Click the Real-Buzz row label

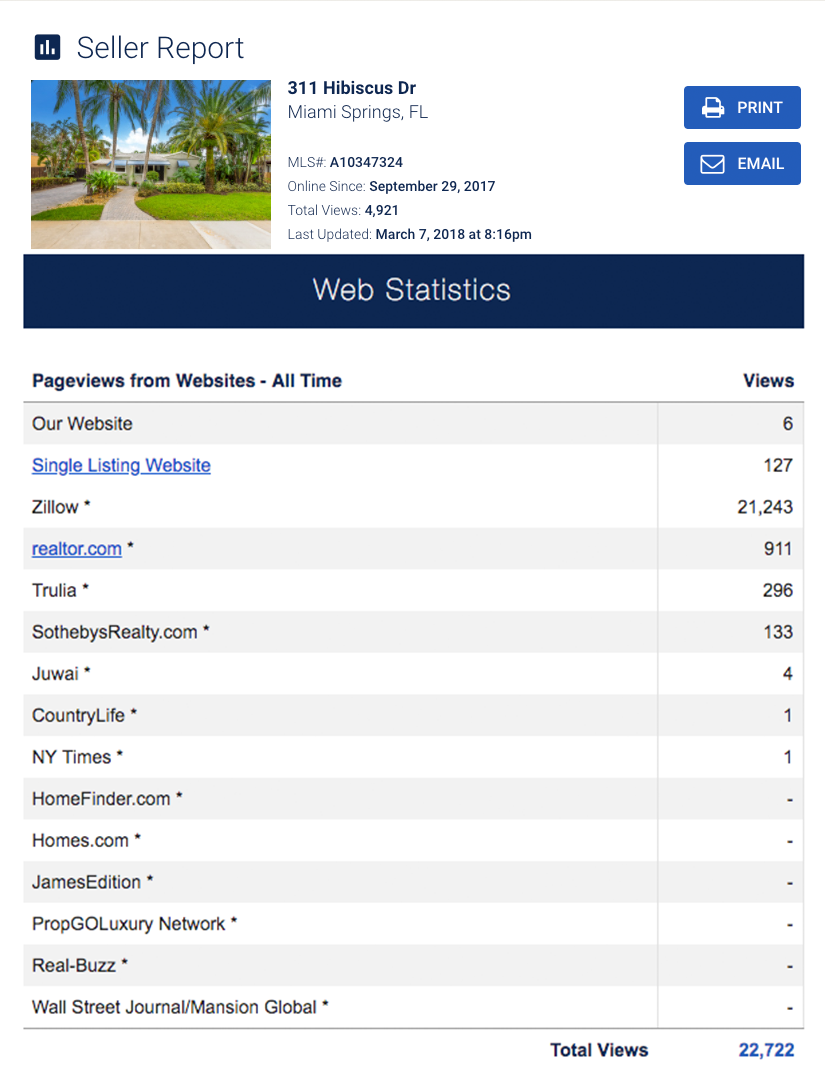80,965
